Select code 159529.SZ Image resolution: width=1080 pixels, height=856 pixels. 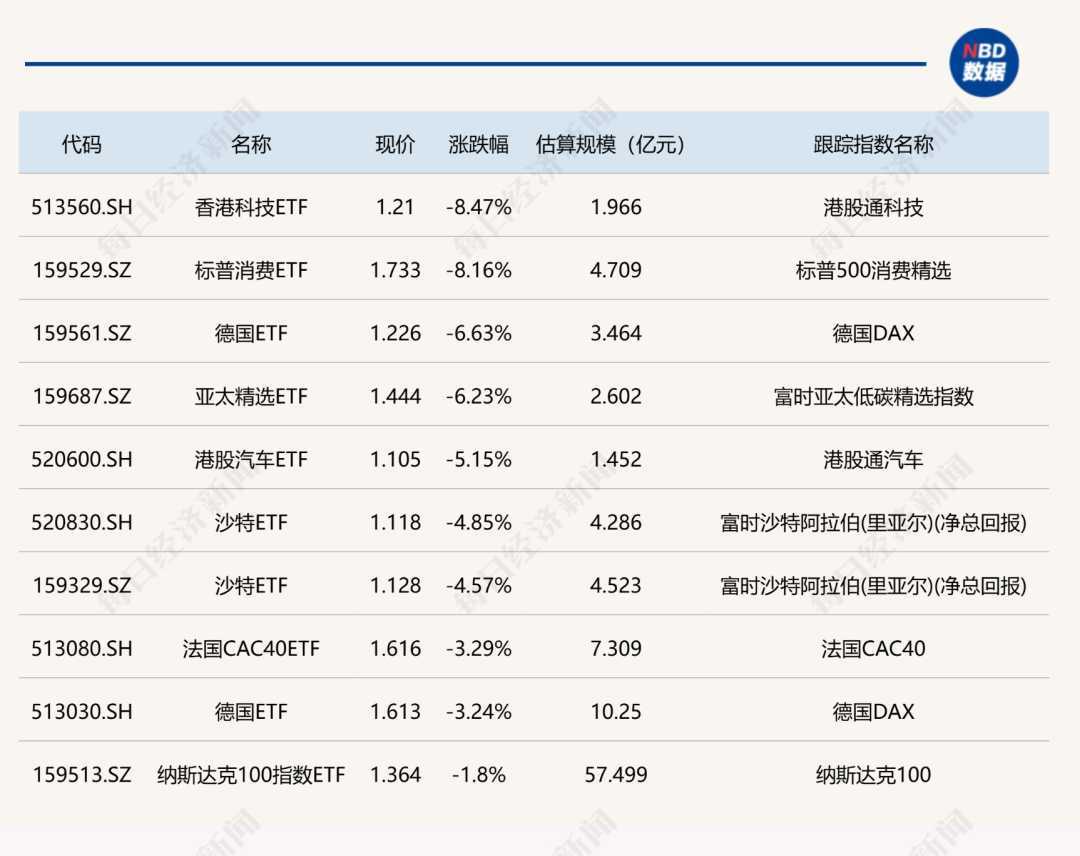[81, 270]
